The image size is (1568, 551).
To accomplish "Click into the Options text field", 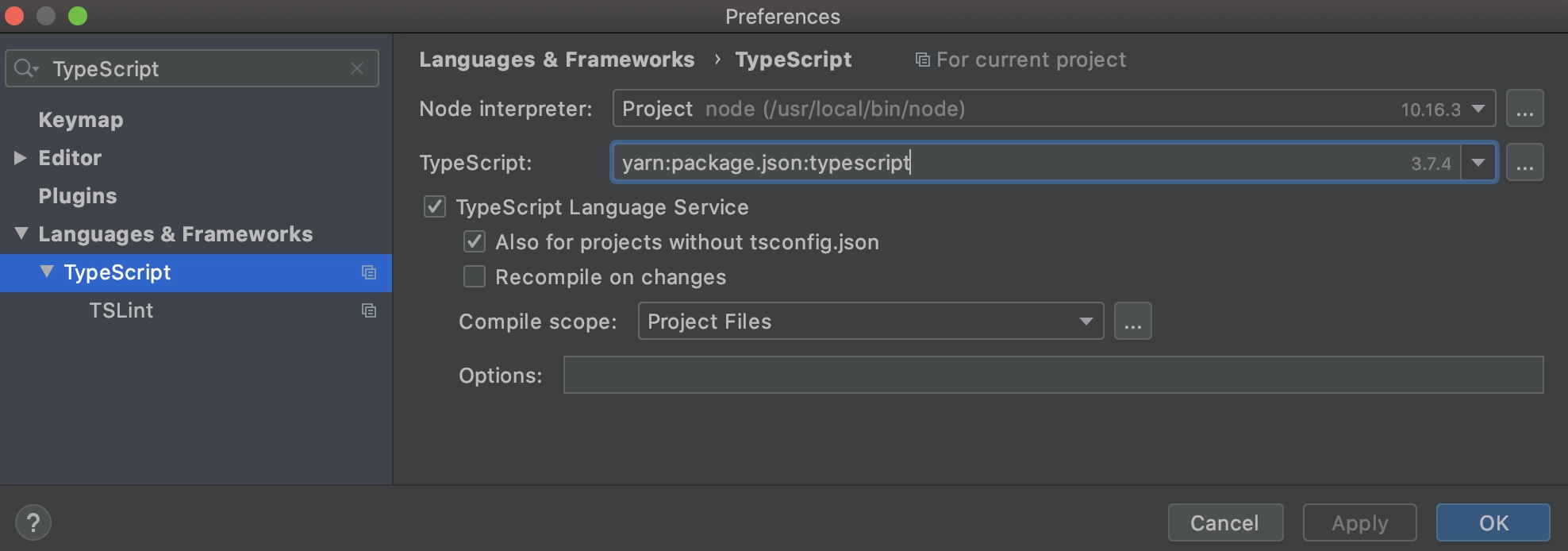I will click(x=1053, y=375).
